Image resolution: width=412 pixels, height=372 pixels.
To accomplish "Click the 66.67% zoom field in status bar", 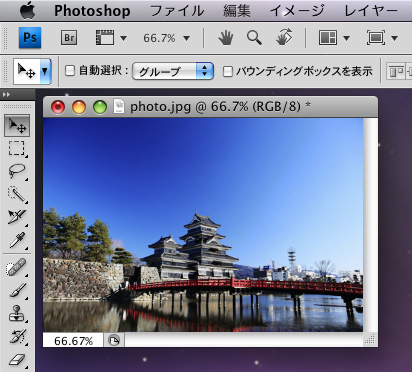I will point(73,341).
